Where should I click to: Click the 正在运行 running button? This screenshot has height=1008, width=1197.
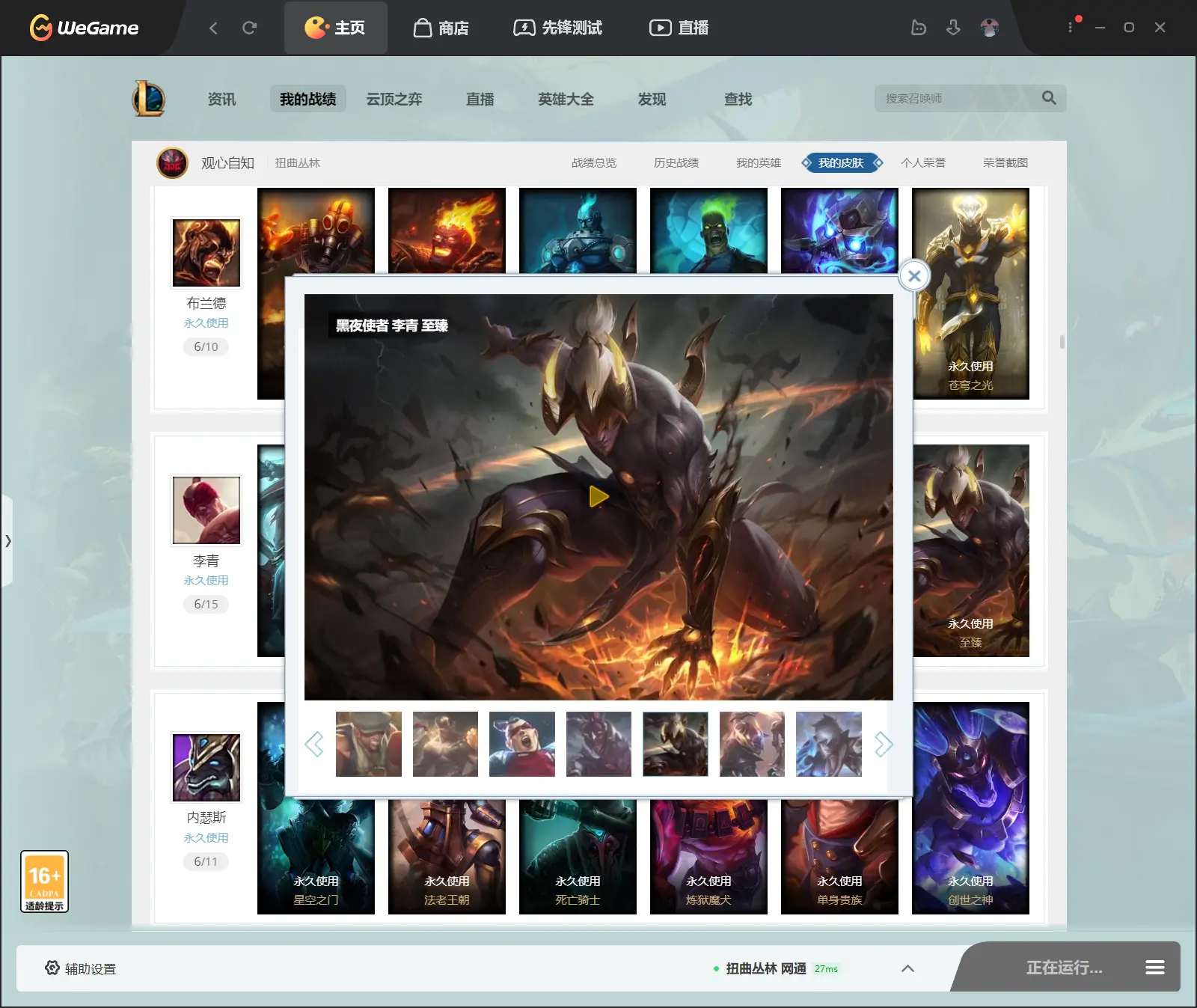[1064, 968]
